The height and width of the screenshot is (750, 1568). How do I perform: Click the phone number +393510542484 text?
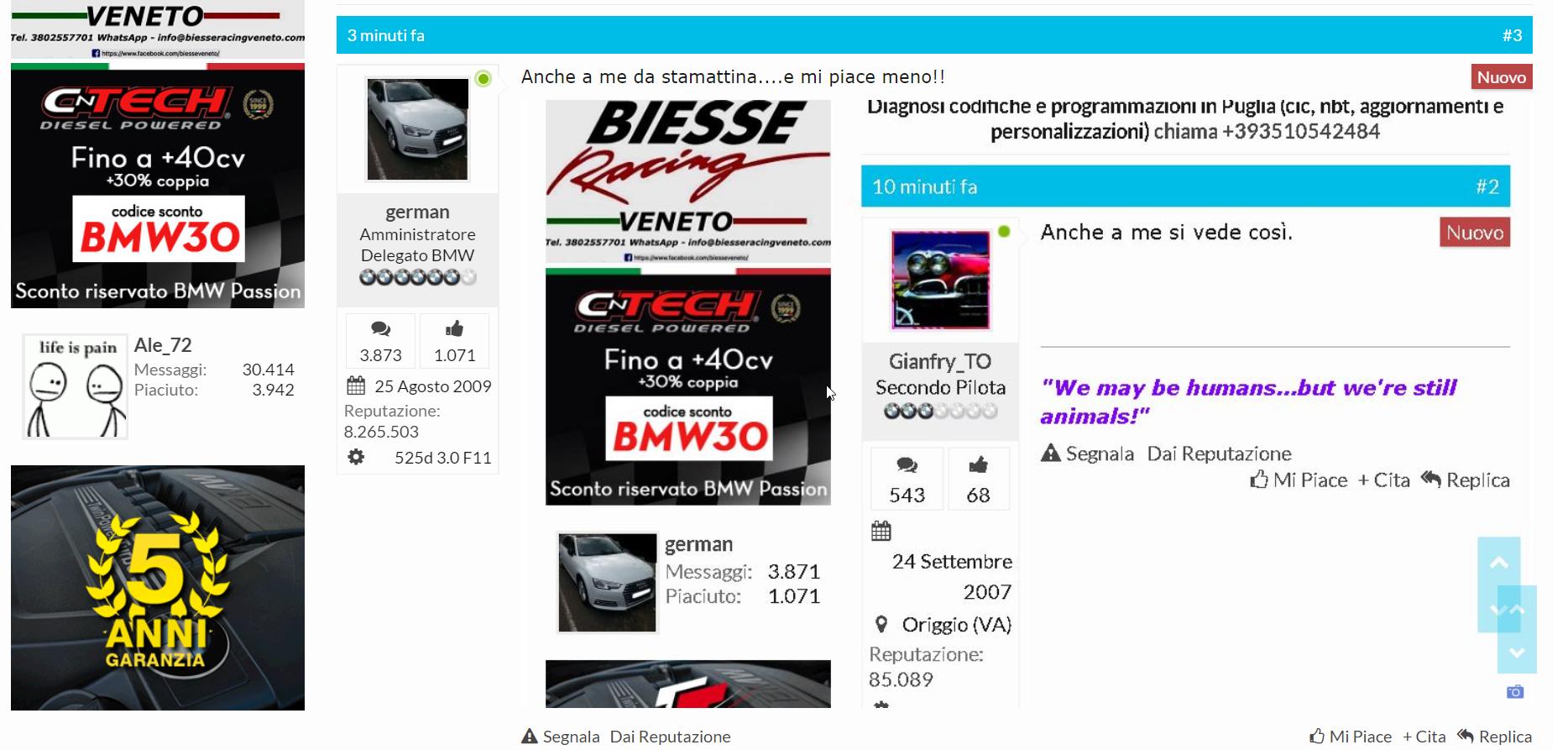pos(1301,131)
